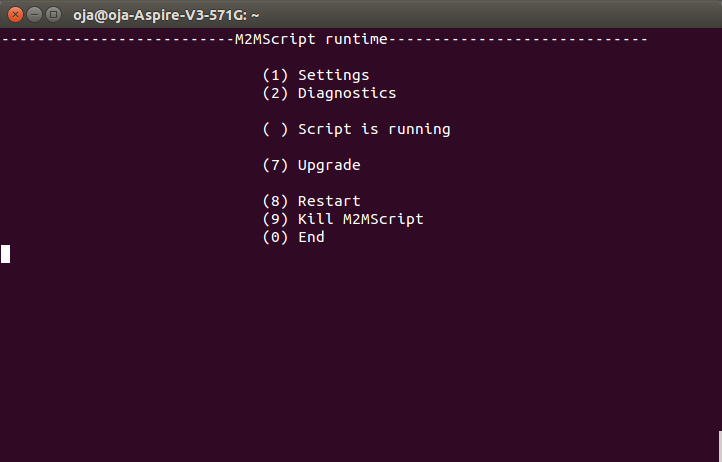The image size is (722, 462).
Task: Click the Script is running text
Action: [374, 129]
